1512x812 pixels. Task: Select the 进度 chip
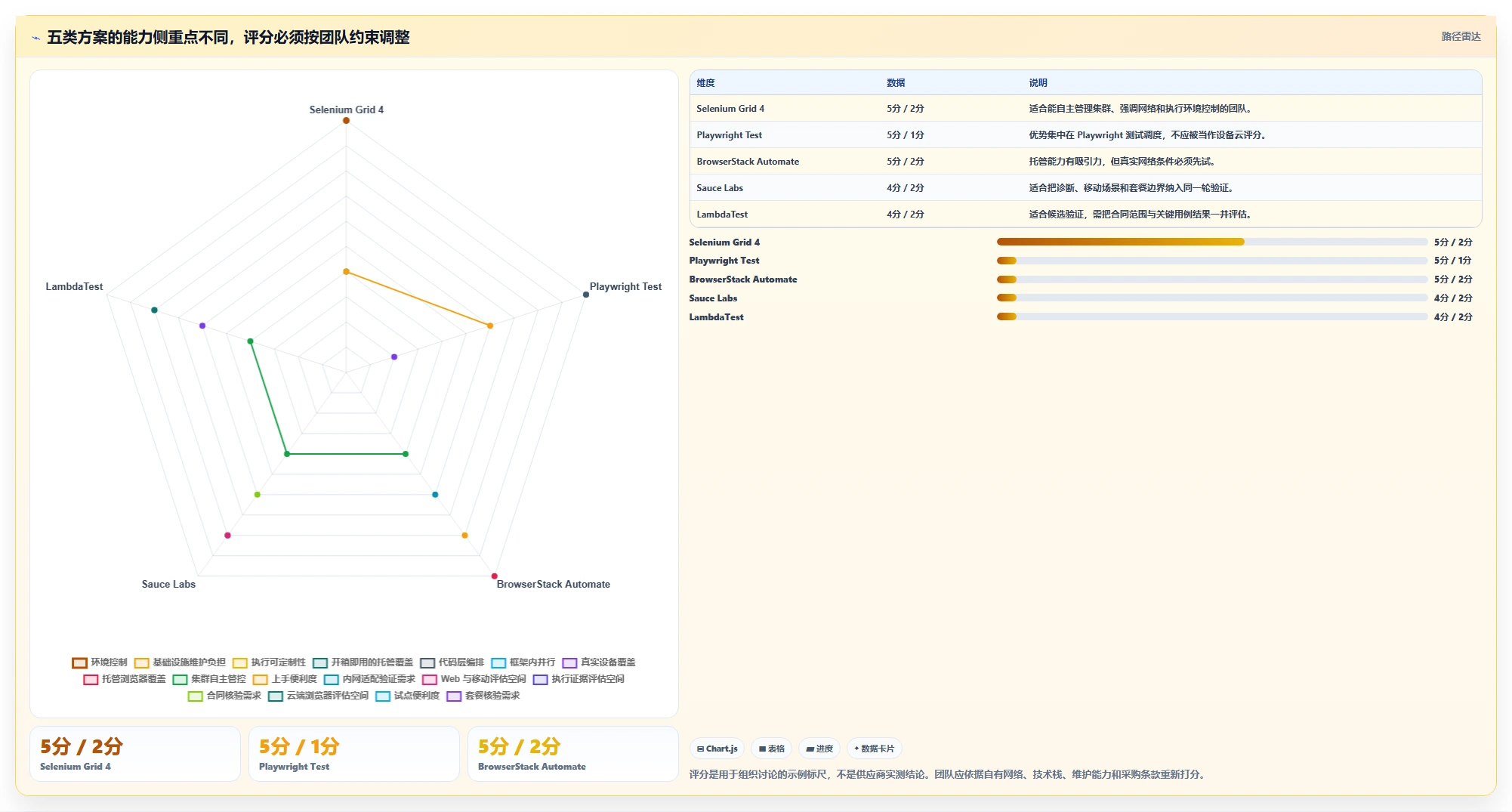click(x=819, y=749)
